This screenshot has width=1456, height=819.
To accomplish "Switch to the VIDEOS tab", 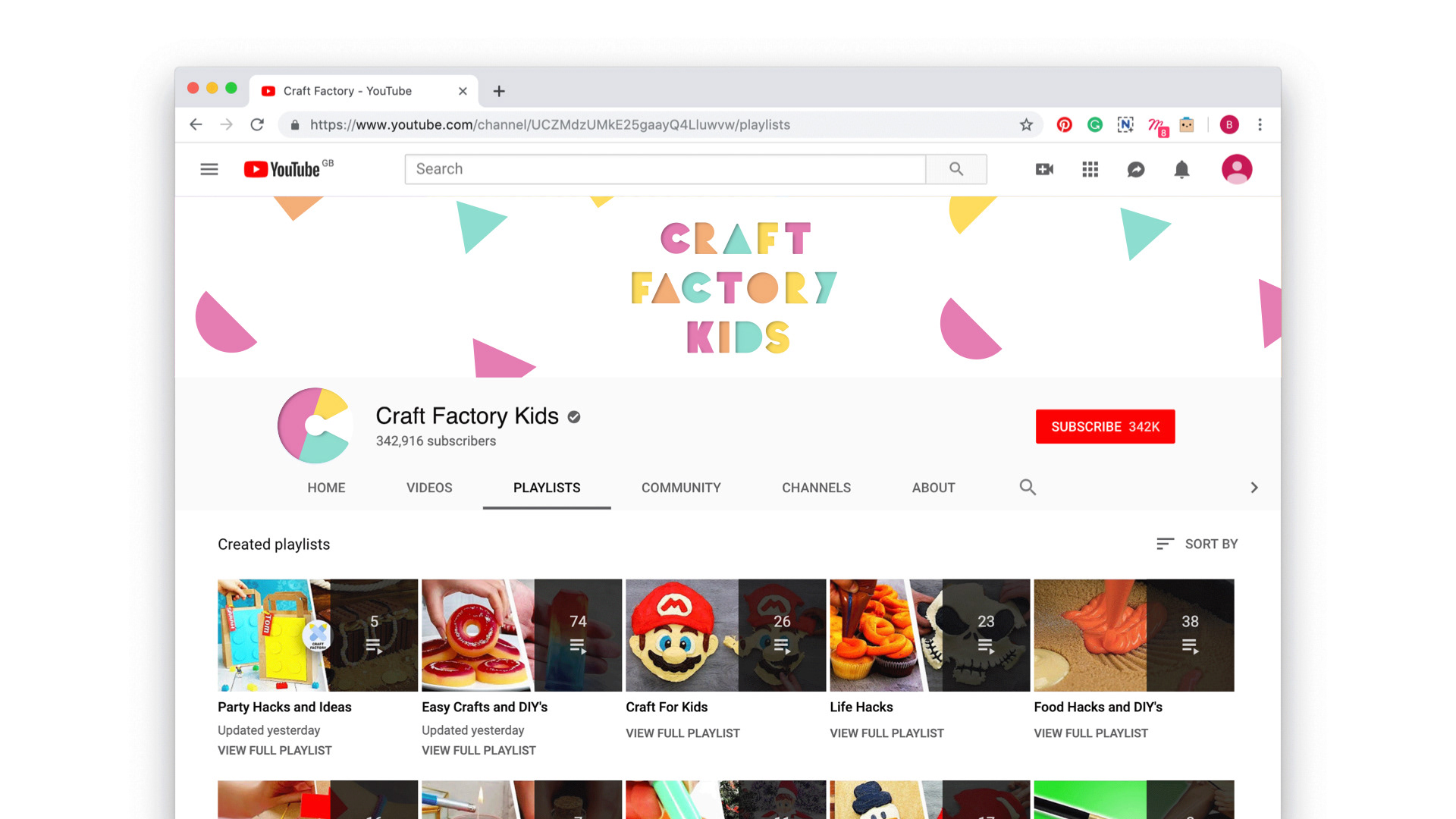I will [429, 488].
